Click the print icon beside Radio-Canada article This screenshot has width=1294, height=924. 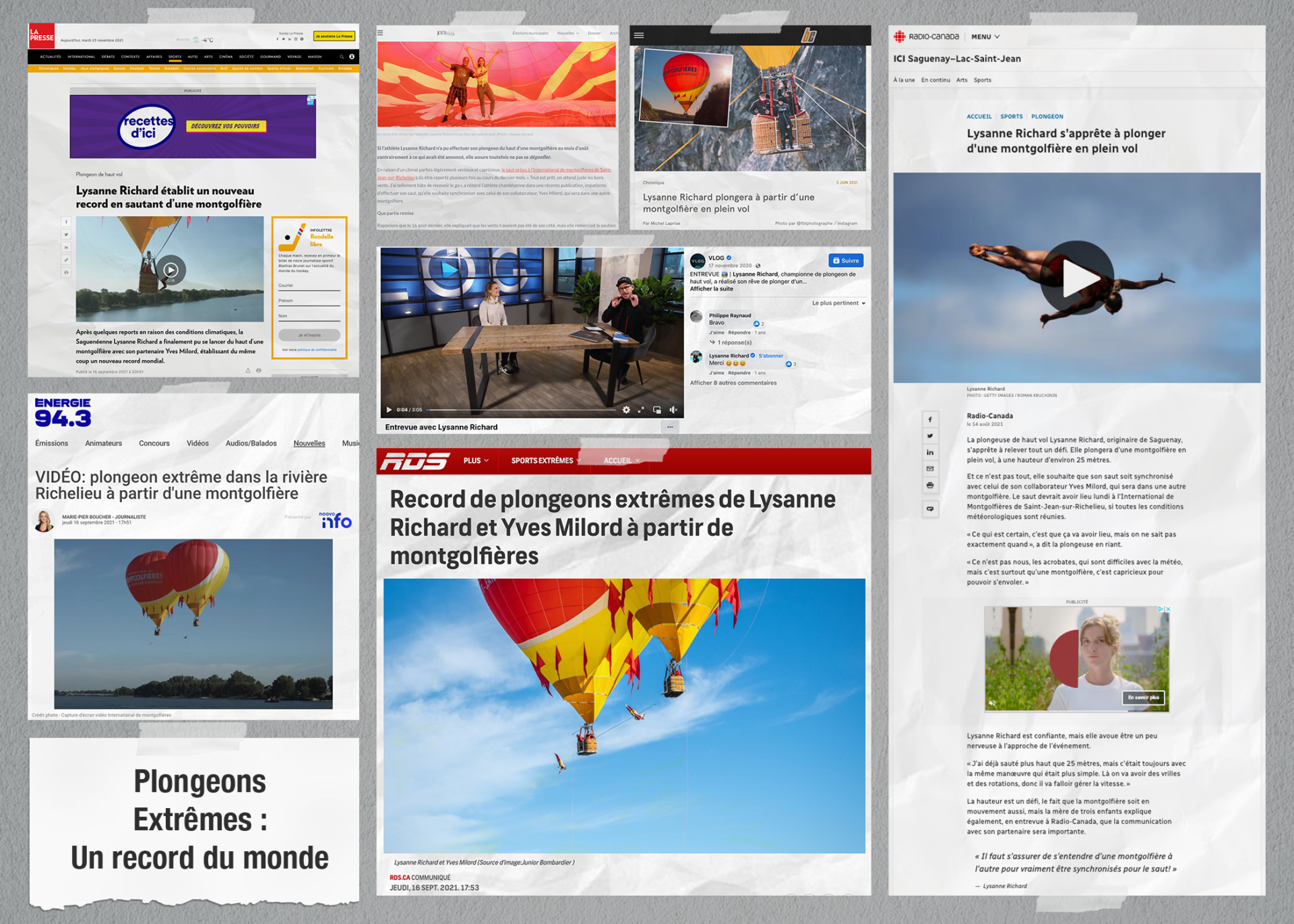[930, 485]
